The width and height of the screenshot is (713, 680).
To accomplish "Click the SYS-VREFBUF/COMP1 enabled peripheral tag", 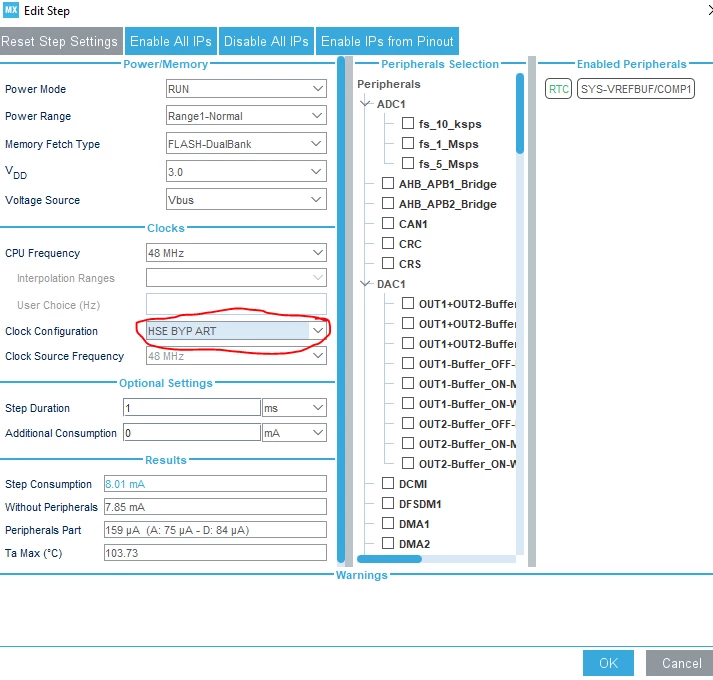I will click(636, 89).
